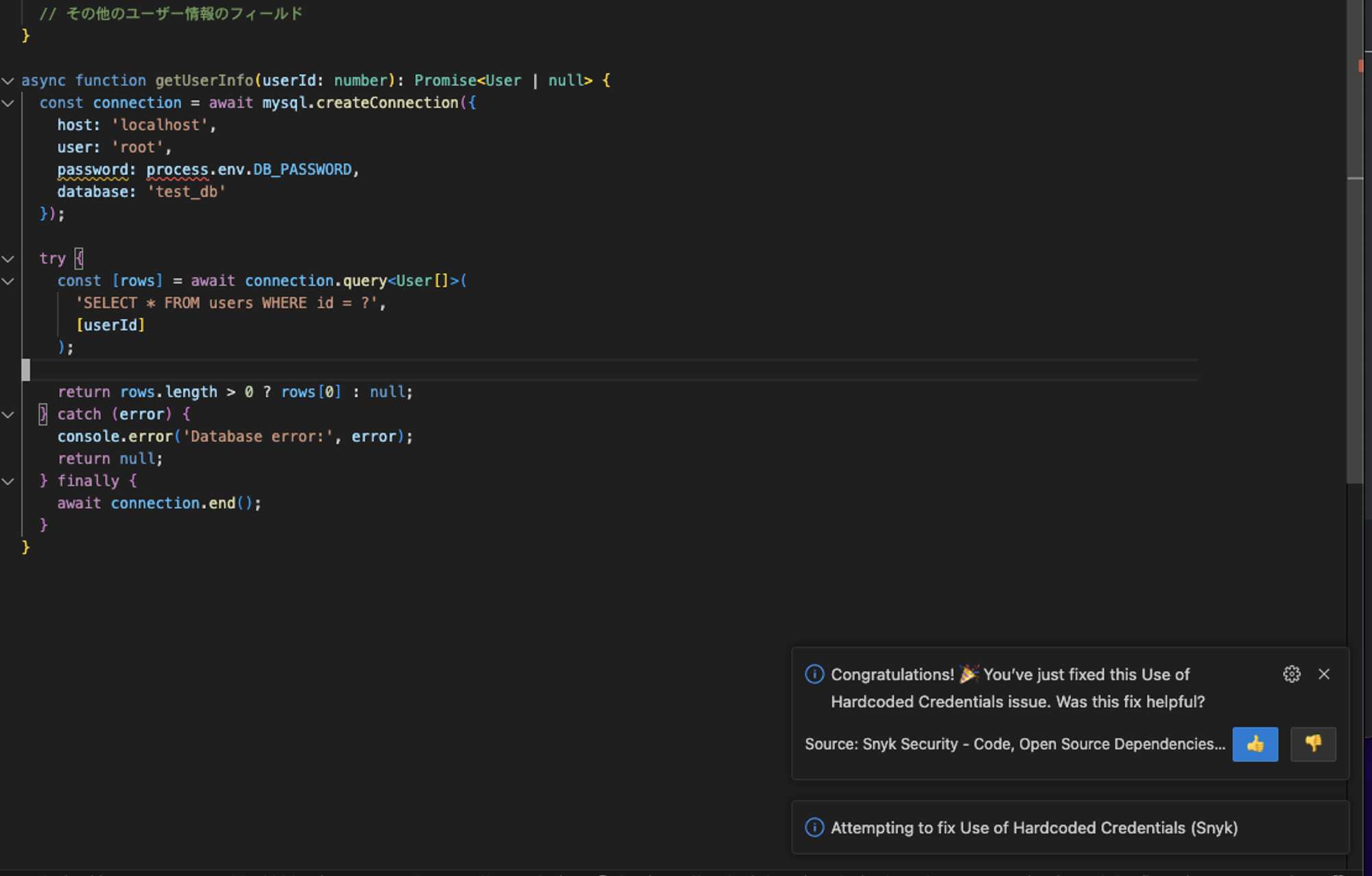Collapse the try block chevron
The width and height of the screenshot is (1372, 876).
click(x=8, y=259)
